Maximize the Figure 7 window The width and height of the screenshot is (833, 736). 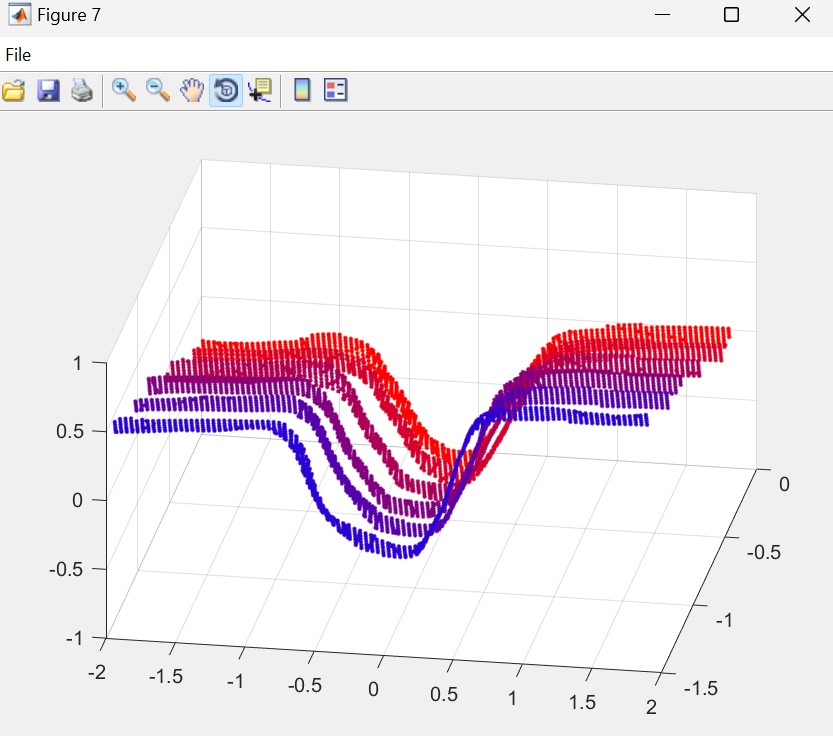[x=731, y=15]
